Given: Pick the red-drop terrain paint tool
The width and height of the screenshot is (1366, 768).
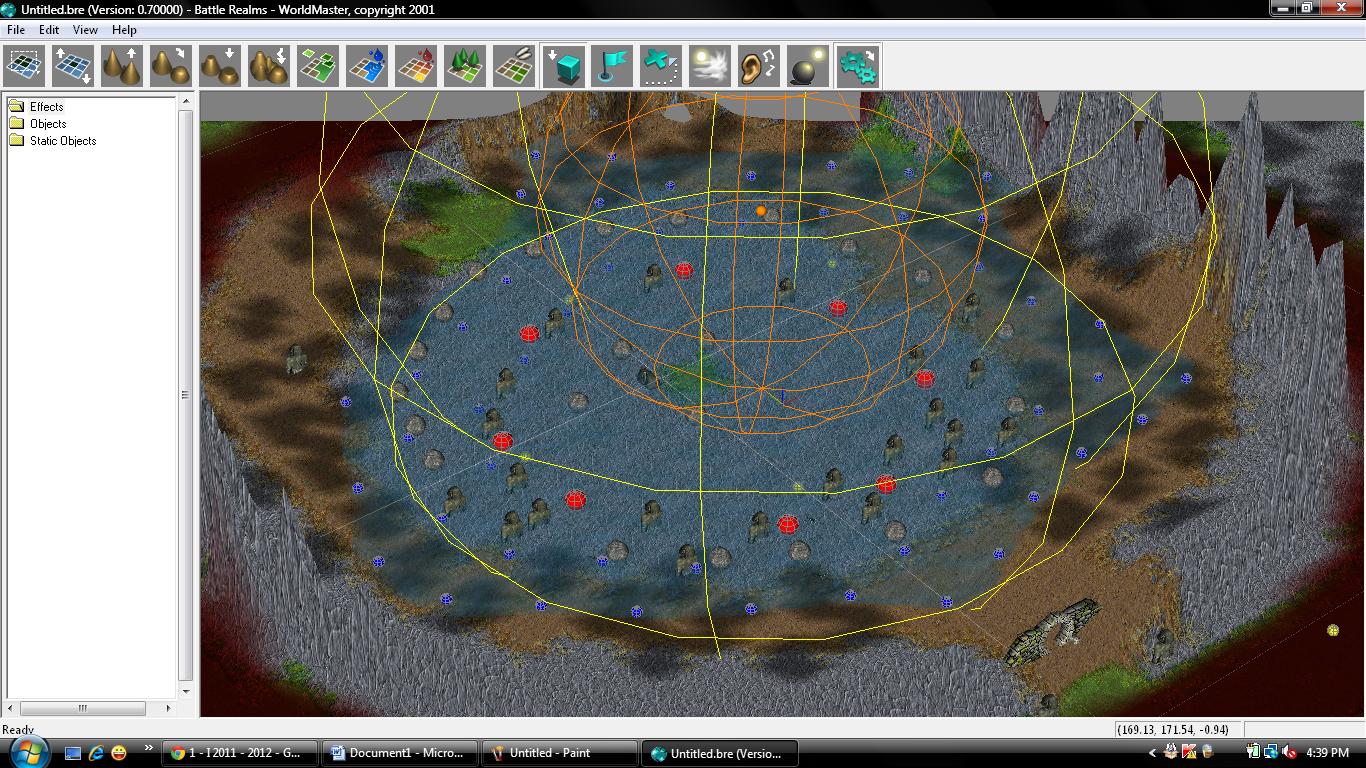Looking at the screenshot, I should click(x=417, y=66).
